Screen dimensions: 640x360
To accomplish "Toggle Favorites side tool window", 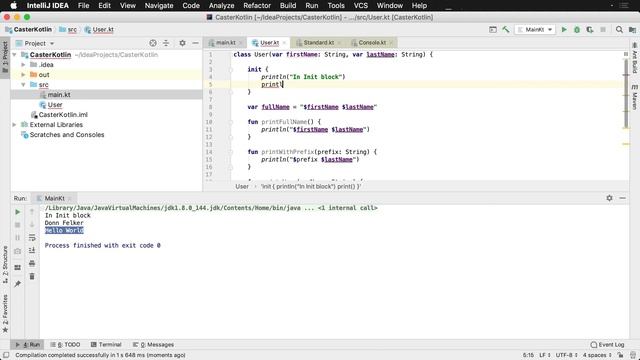I will 5,313.
